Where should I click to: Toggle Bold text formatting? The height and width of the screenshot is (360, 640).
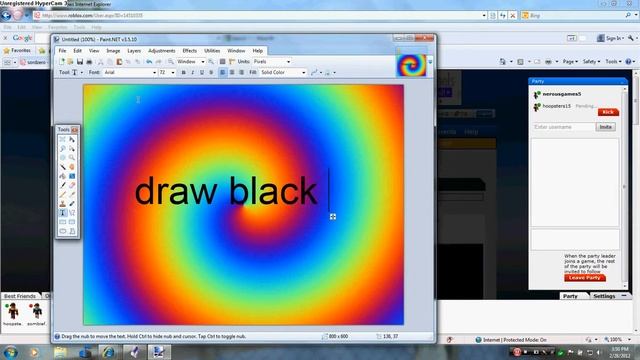click(x=183, y=72)
